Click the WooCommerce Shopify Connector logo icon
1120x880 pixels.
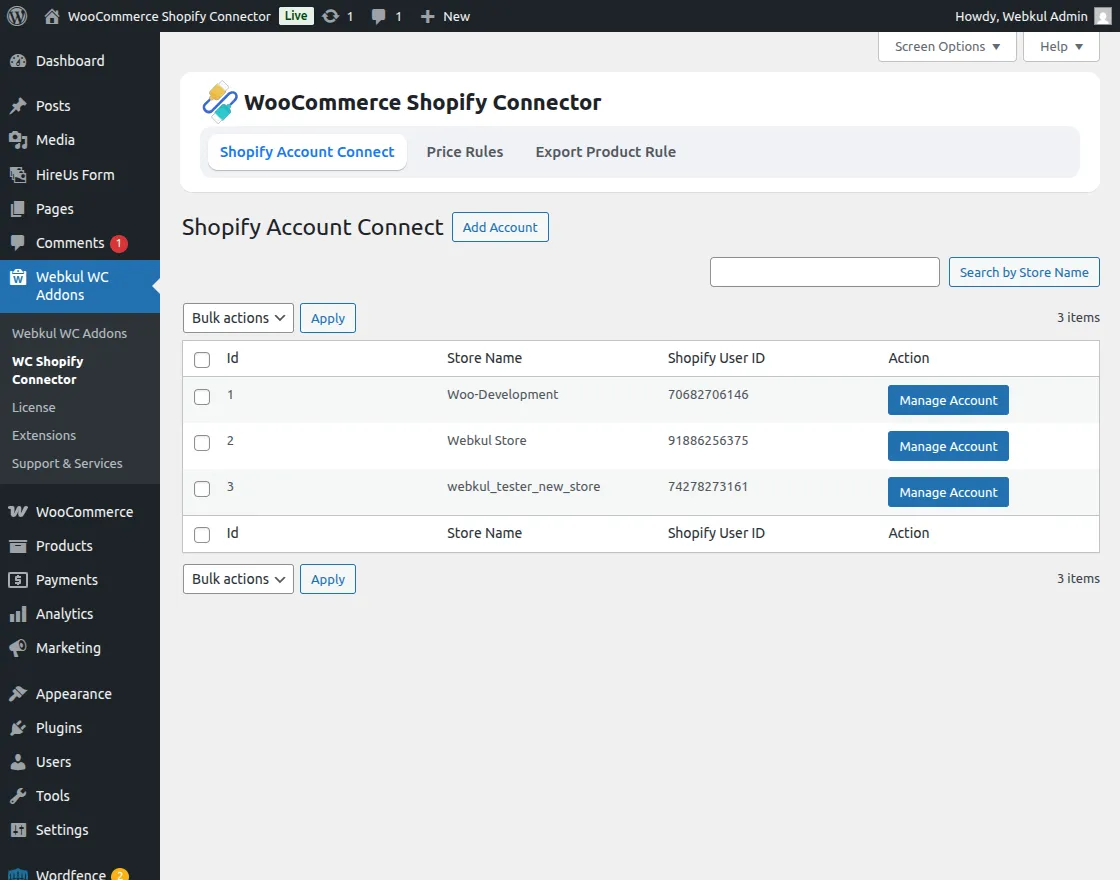point(220,101)
